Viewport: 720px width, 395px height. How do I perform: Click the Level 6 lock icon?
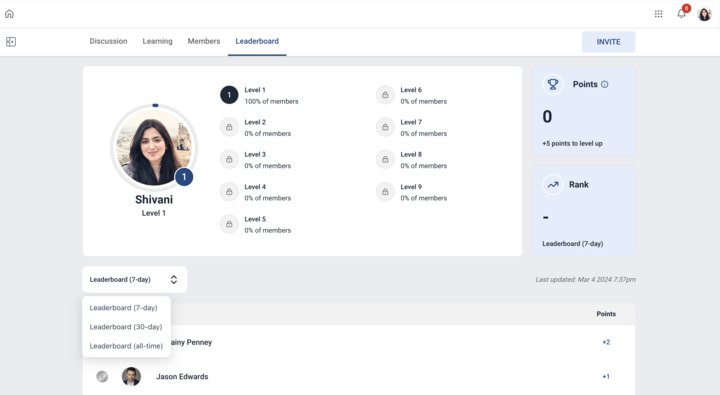[x=385, y=95]
